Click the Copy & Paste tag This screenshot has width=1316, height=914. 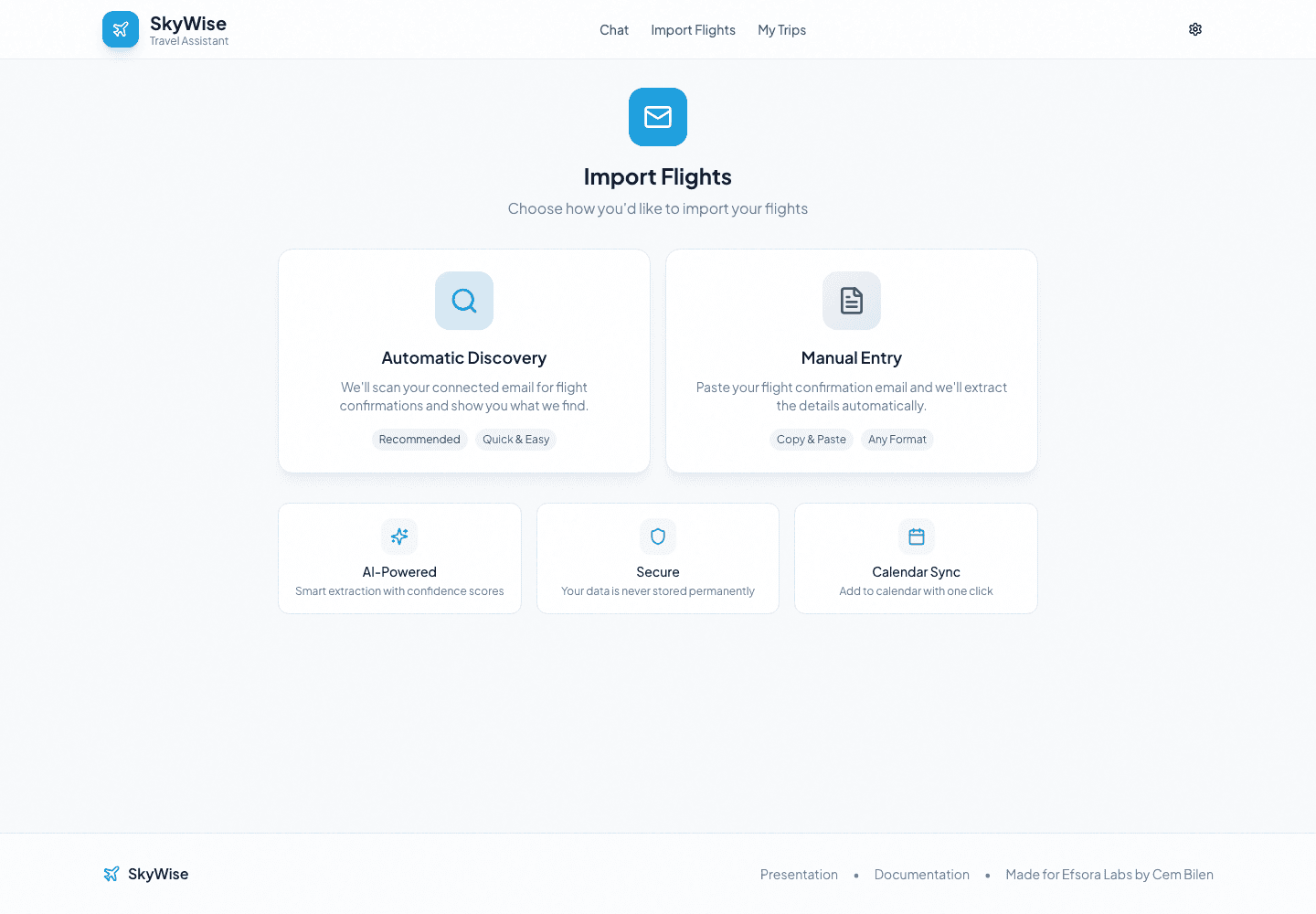pos(812,440)
